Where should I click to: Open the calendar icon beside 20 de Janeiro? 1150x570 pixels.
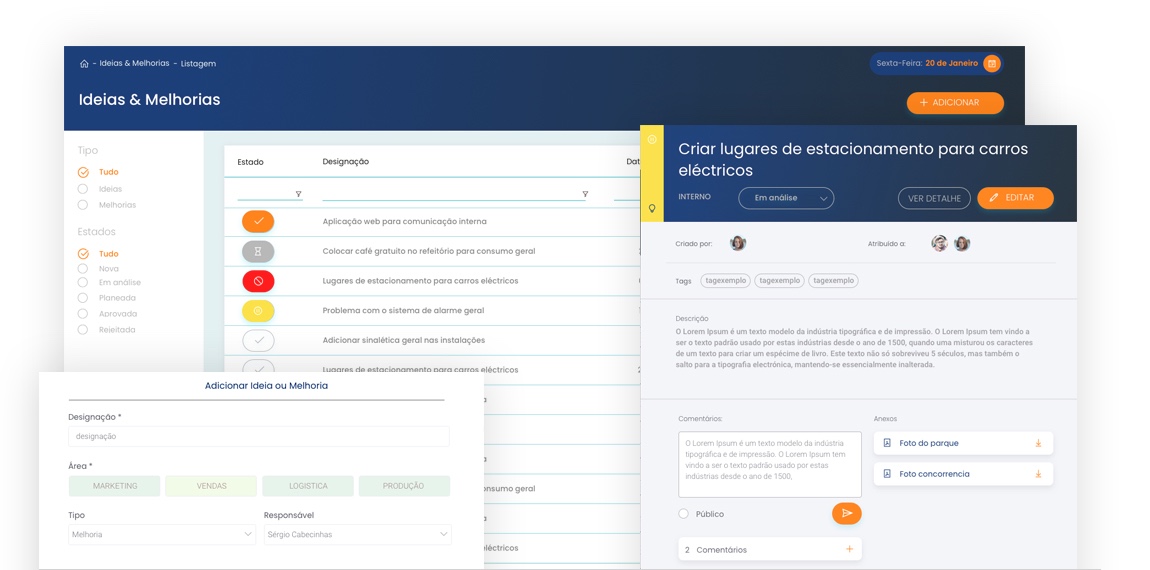click(x=992, y=64)
